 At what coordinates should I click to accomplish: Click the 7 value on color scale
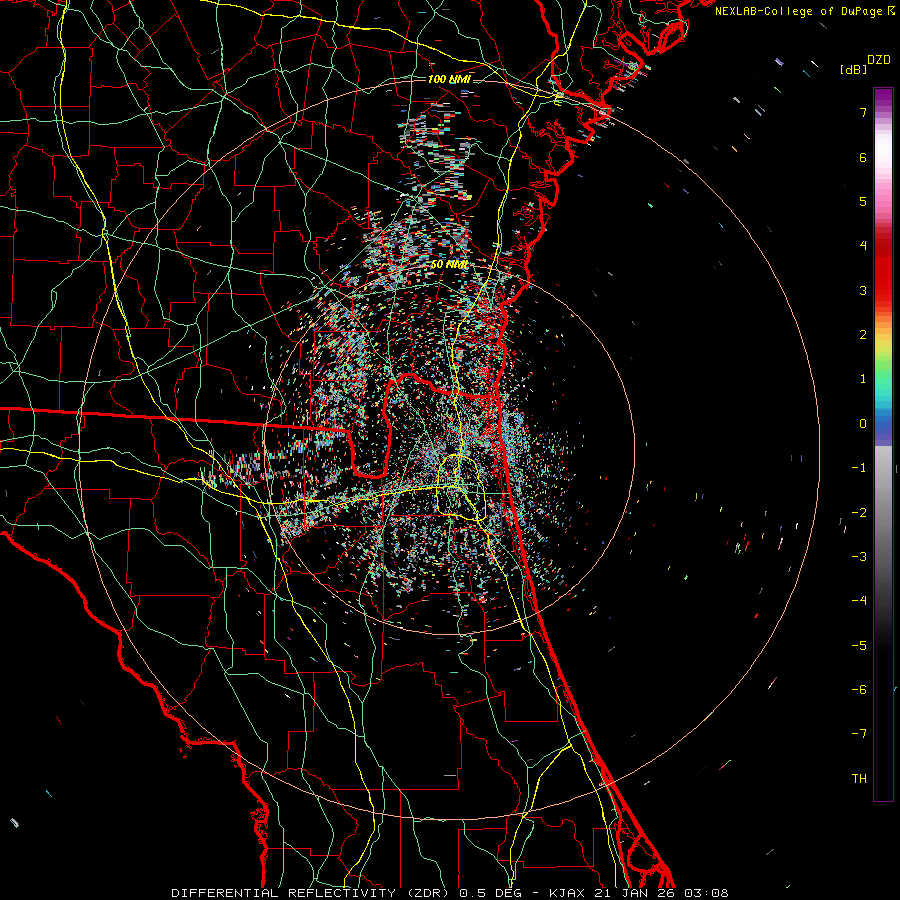[x=863, y=112]
